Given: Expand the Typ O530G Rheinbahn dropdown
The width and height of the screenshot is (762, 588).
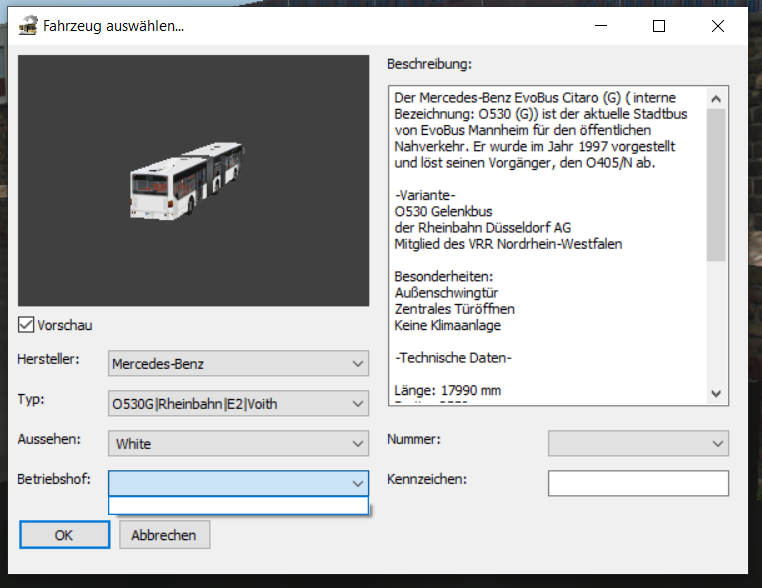Looking at the screenshot, I should tap(238, 404).
